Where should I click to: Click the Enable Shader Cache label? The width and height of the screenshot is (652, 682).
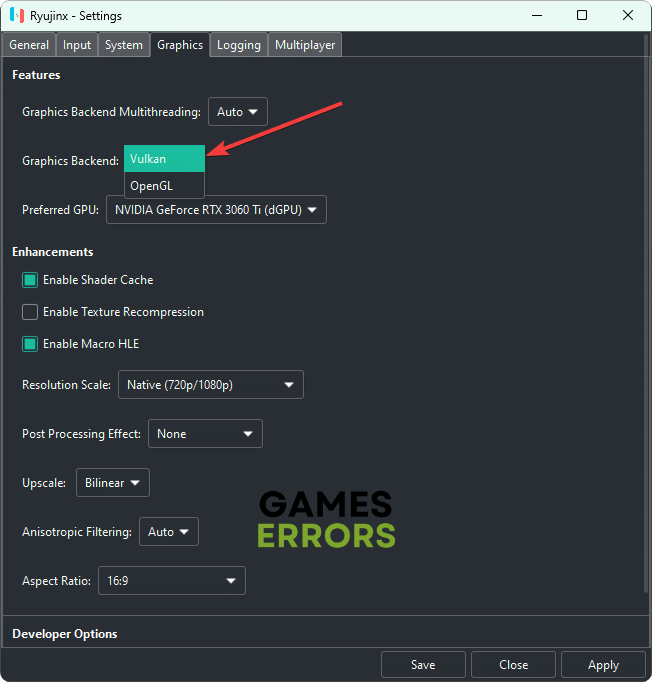98,280
